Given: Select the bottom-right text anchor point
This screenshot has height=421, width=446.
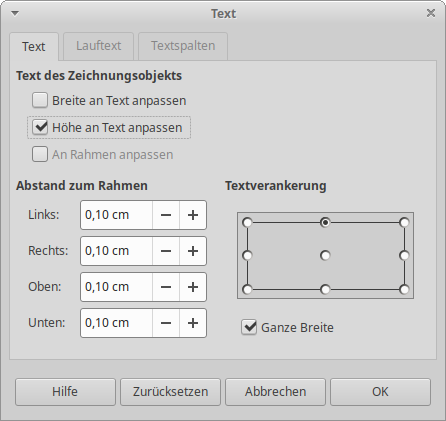Looking at the screenshot, I should point(404,289).
